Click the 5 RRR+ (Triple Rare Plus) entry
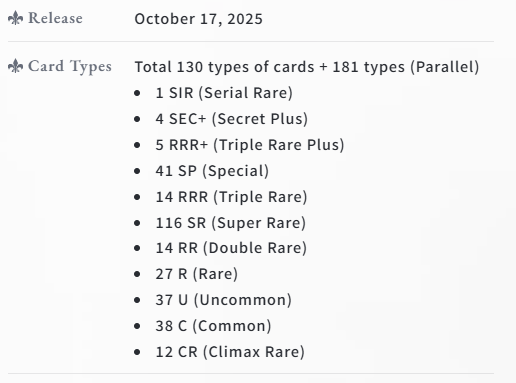Image resolution: width=516 pixels, height=383 pixels. 250,145
